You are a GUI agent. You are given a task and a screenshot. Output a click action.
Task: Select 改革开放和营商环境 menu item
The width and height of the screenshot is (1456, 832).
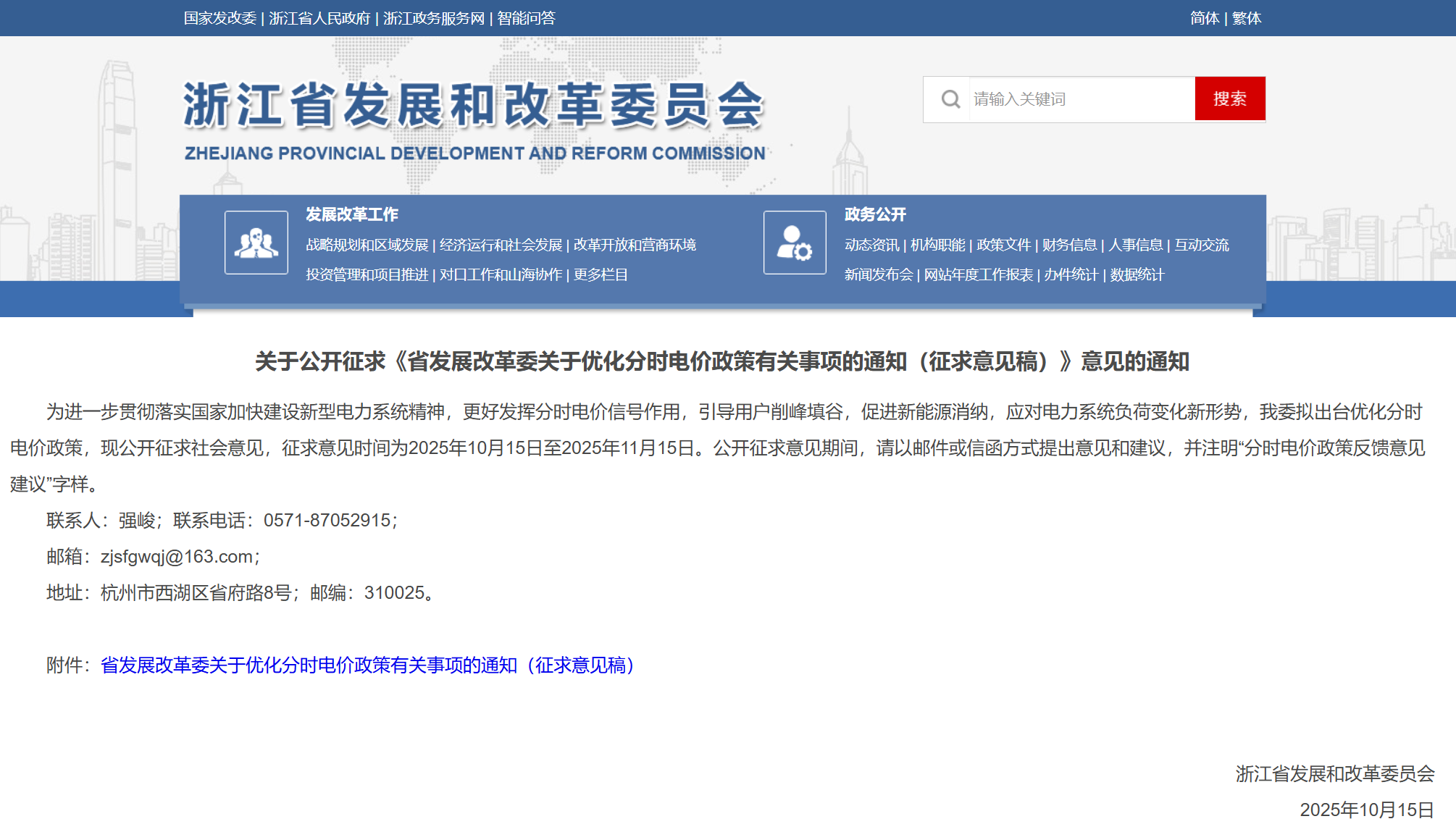[x=635, y=245]
